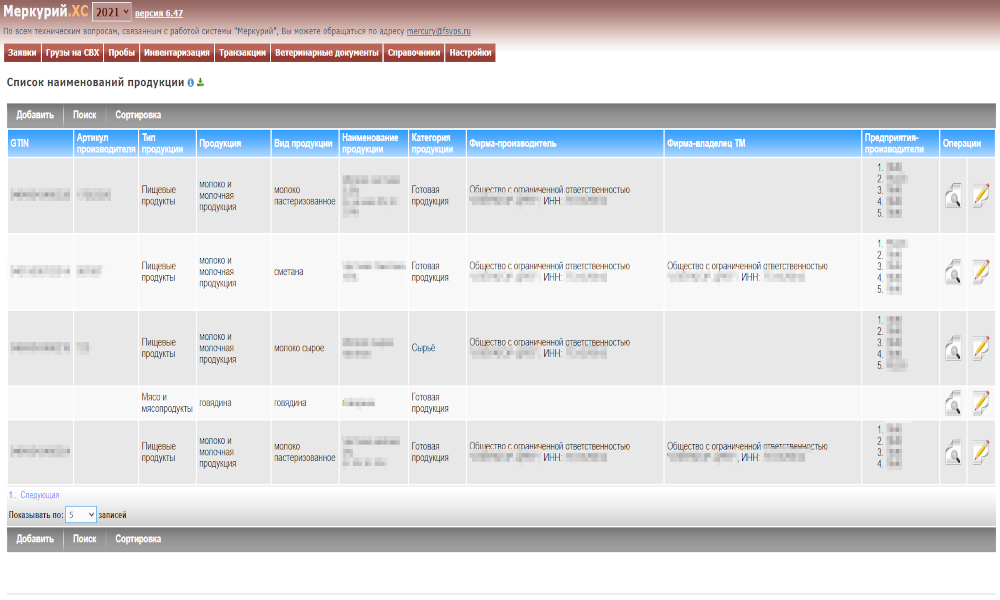Click the Мясо и мясопродукты cell
This screenshot has height=600, width=1000.
coord(167,403)
